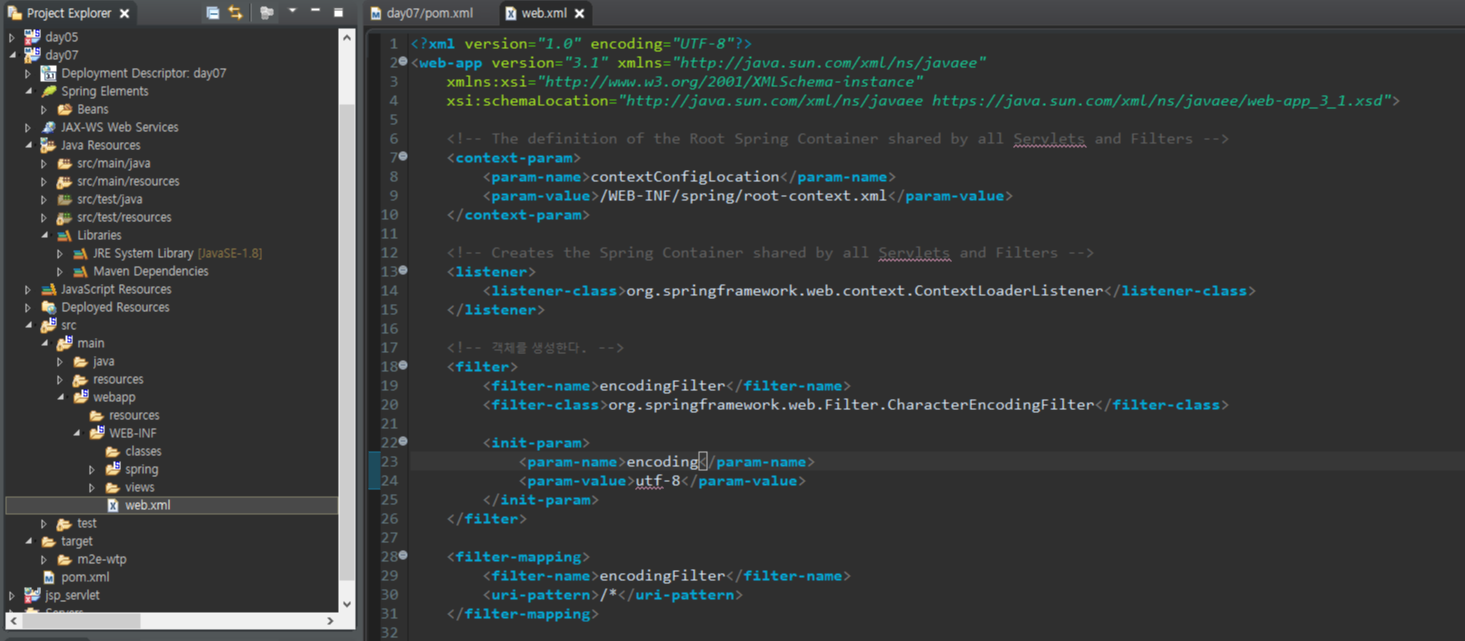The width and height of the screenshot is (1465, 641).
Task: Click the day05 project icon
Action: point(32,37)
